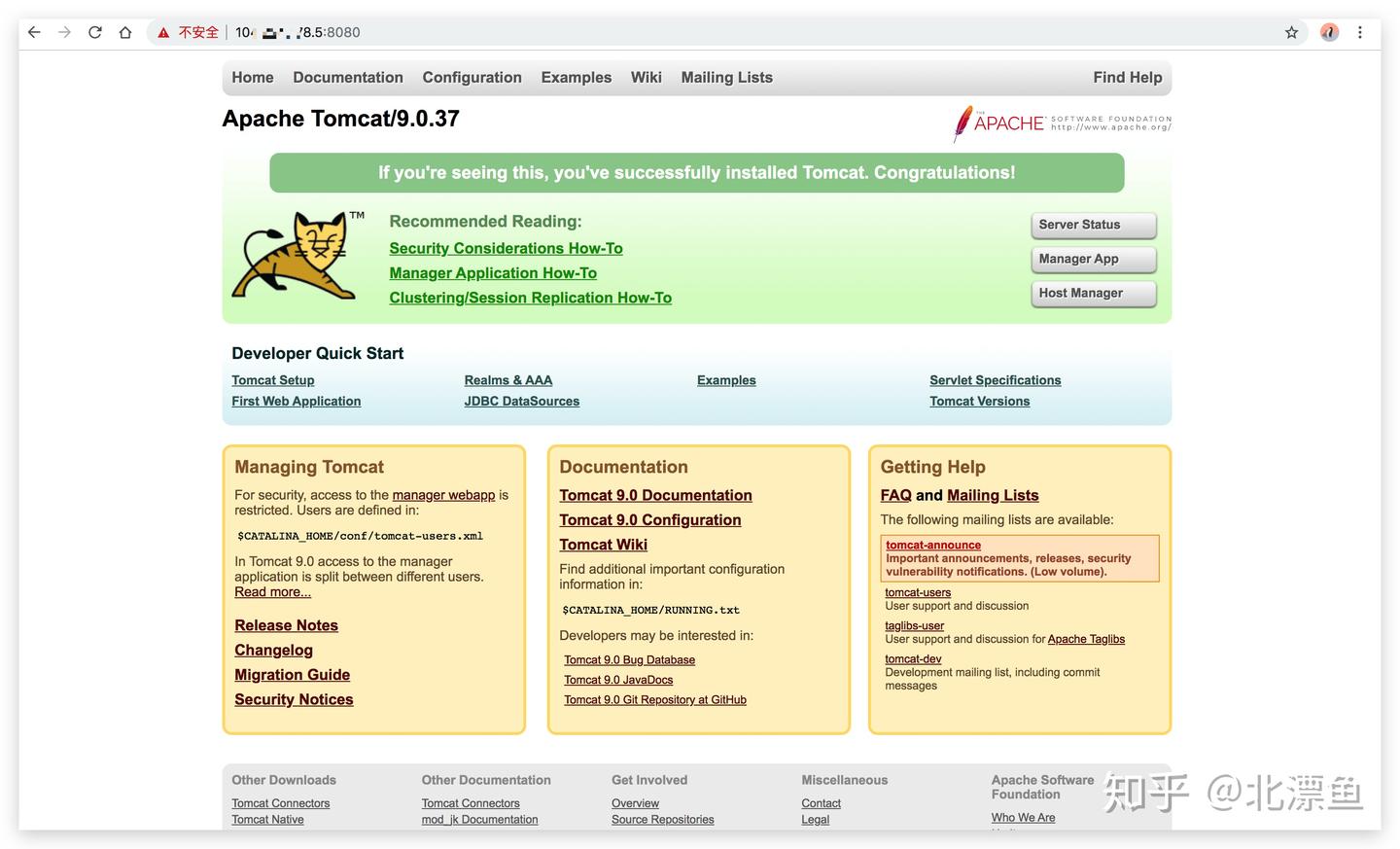This screenshot has height=849, width=1400.
Task: Click the browser forward arrow
Action: point(64,32)
